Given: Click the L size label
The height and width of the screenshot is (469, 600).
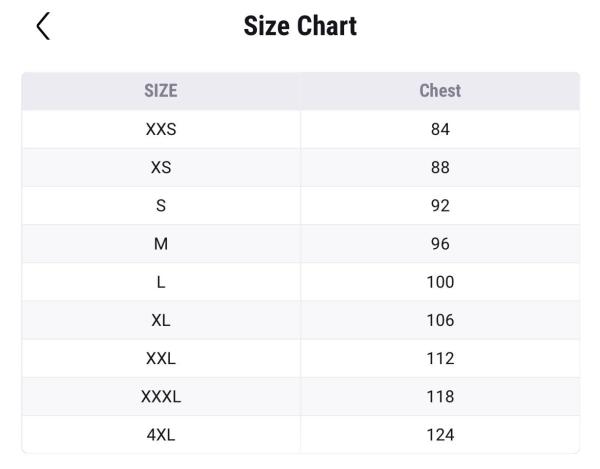Looking at the screenshot, I should 161,282.
